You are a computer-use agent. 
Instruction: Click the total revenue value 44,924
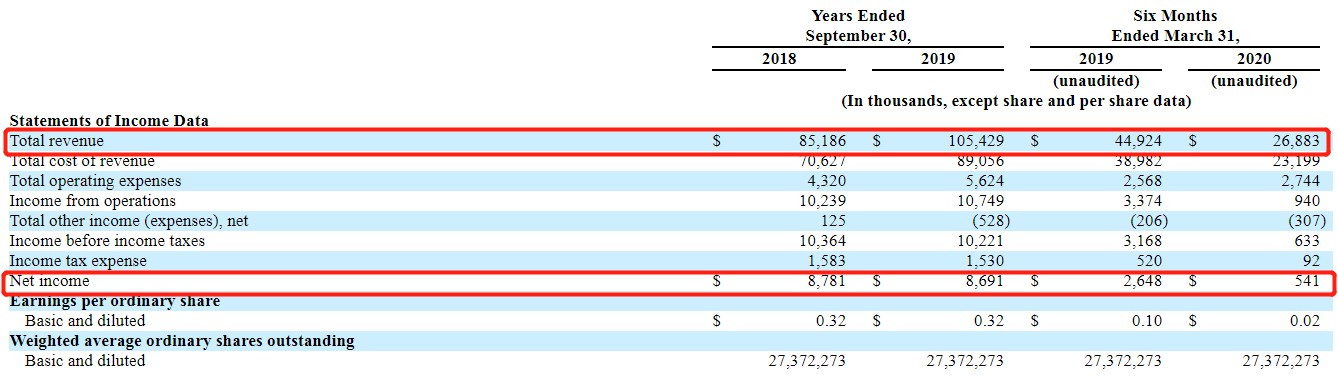point(1137,141)
